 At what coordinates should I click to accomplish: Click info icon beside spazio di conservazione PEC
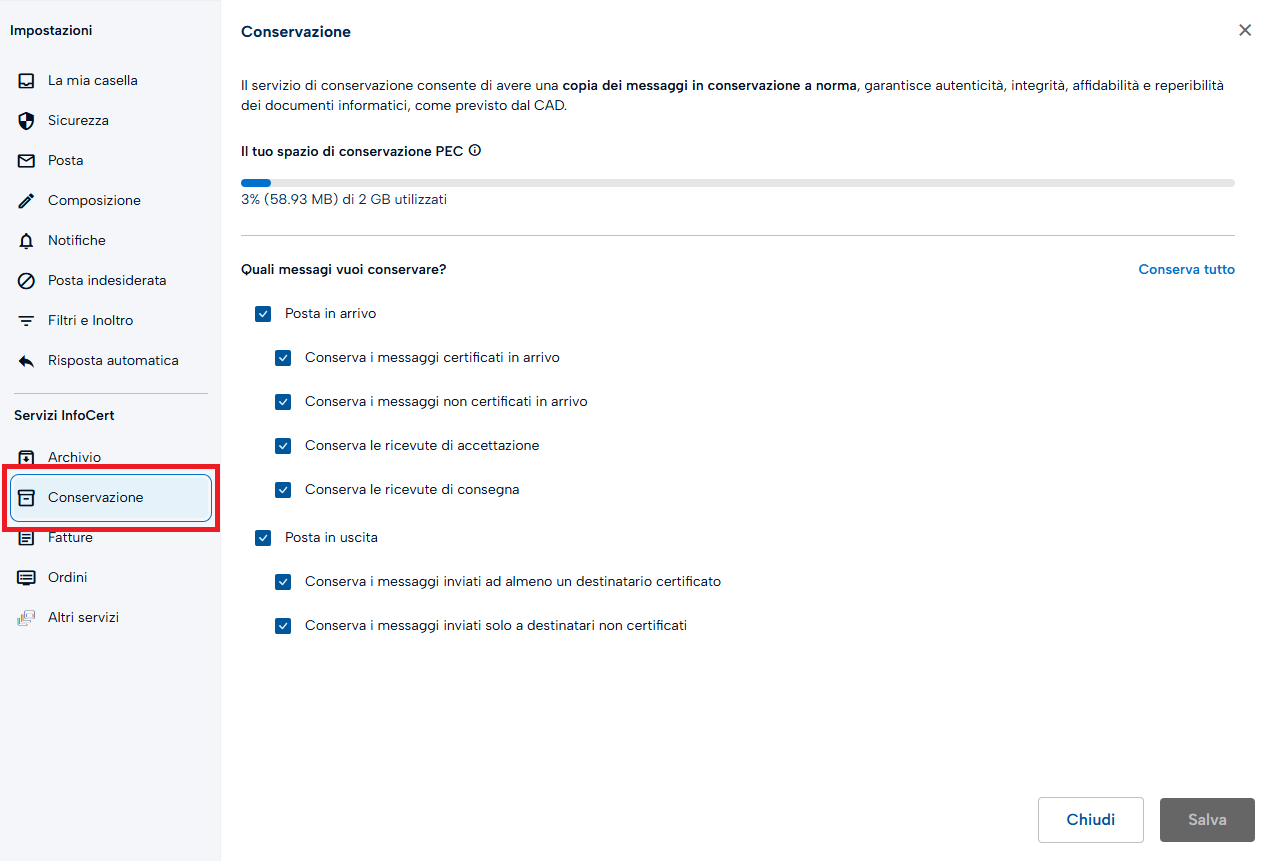point(475,151)
